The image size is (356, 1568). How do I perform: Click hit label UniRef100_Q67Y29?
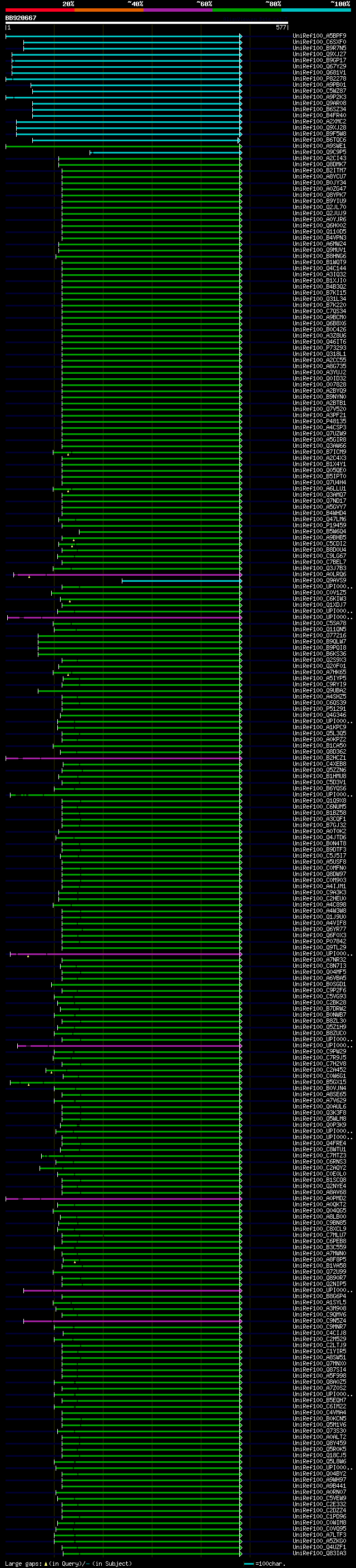click(319, 66)
